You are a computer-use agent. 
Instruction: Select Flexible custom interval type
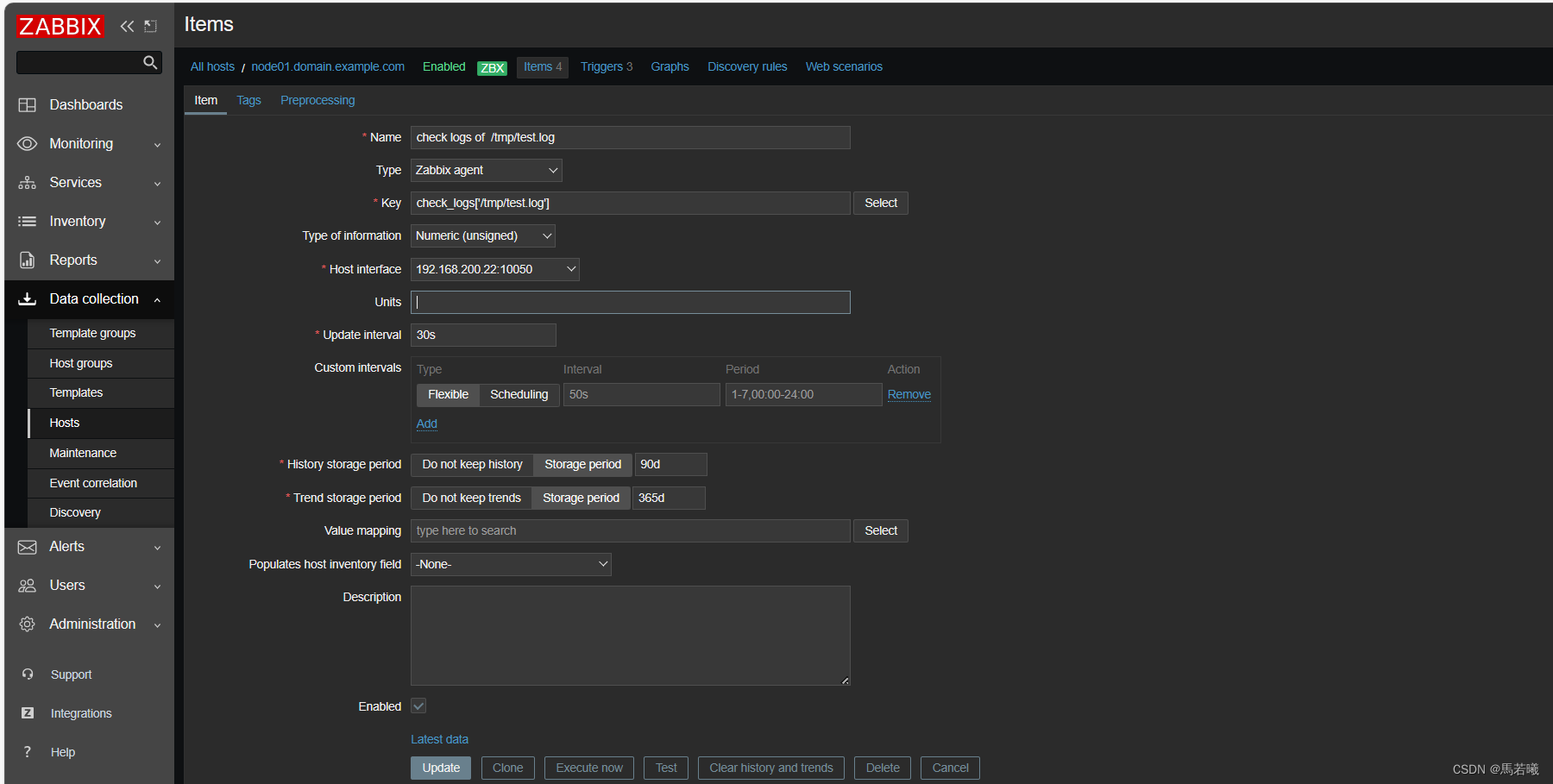coord(448,394)
